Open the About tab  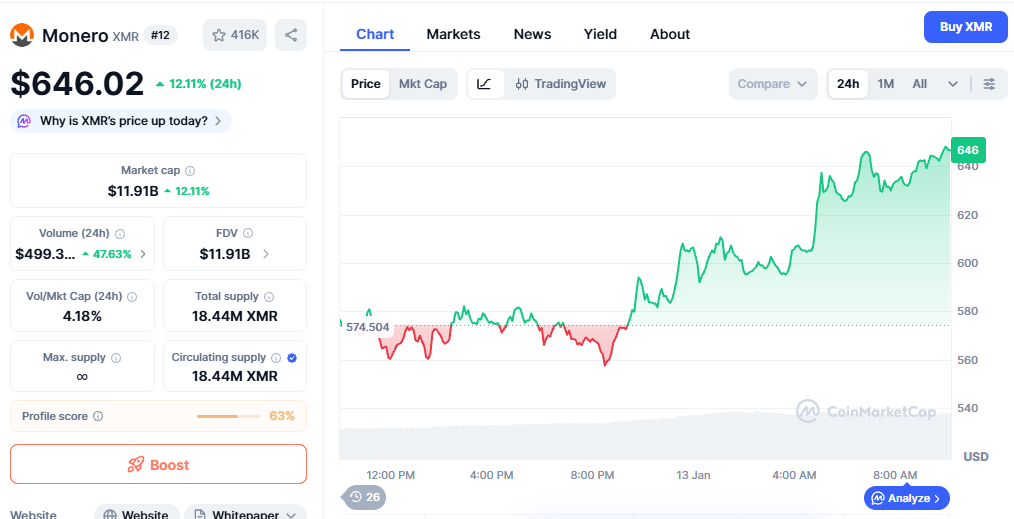[670, 34]
